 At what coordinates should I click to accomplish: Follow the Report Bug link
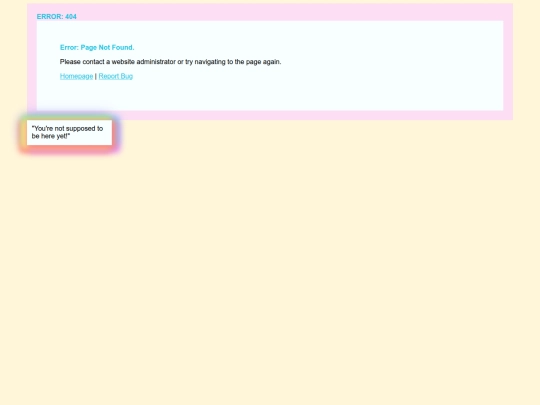(x=116, y=76)
